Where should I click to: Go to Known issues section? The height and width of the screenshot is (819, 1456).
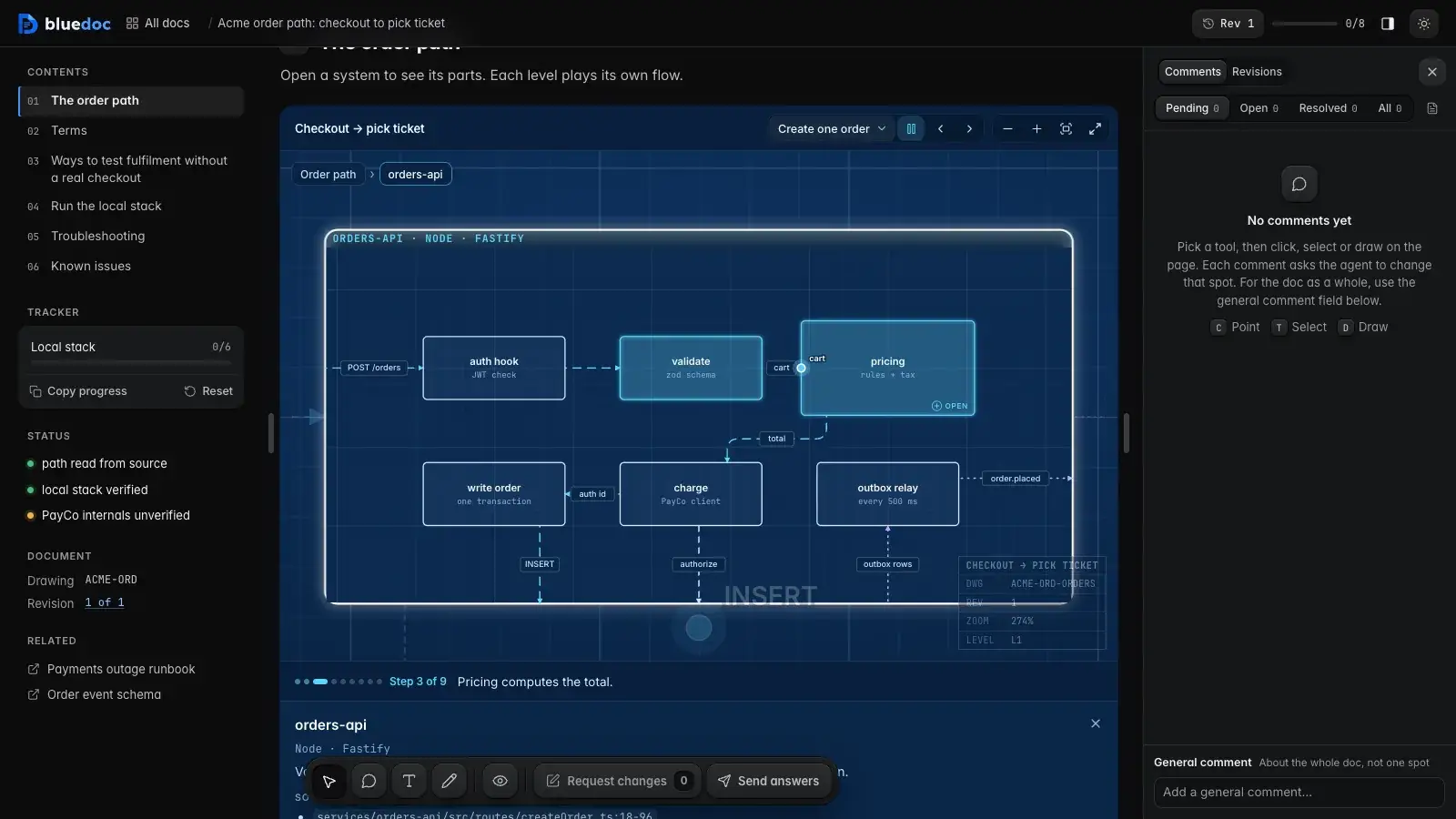coord(131,267)
